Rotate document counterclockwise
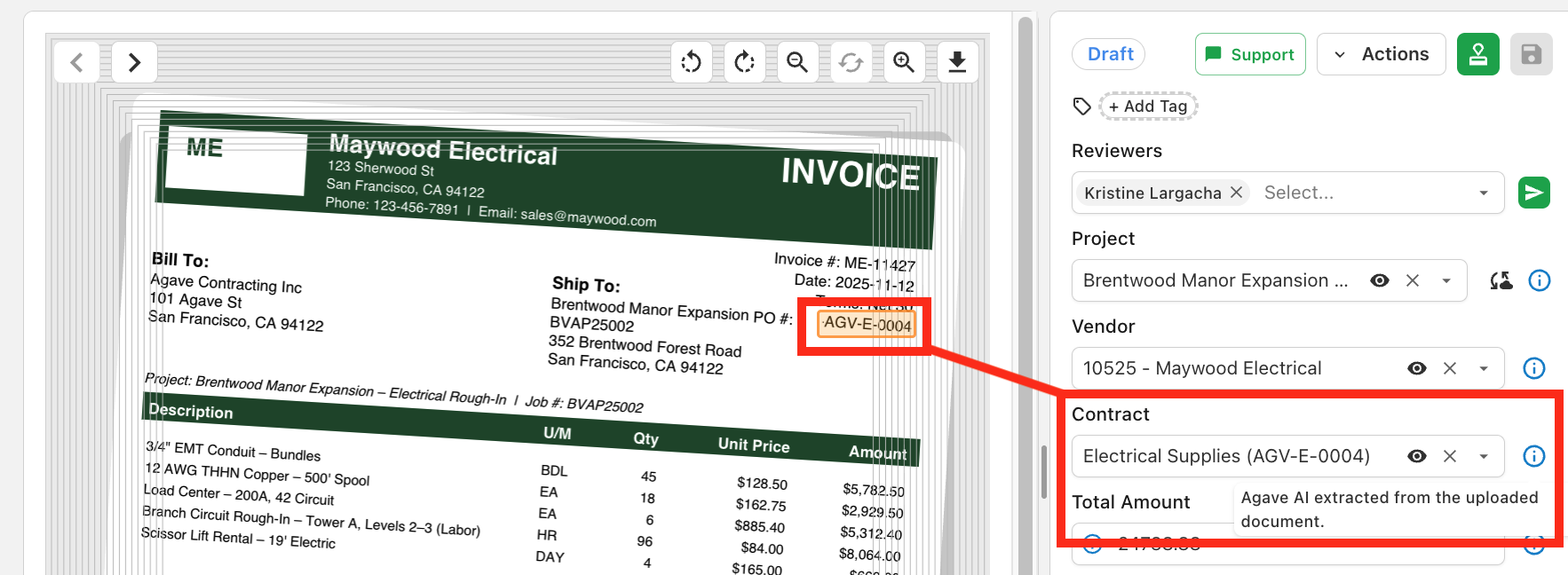 point(691,62)
